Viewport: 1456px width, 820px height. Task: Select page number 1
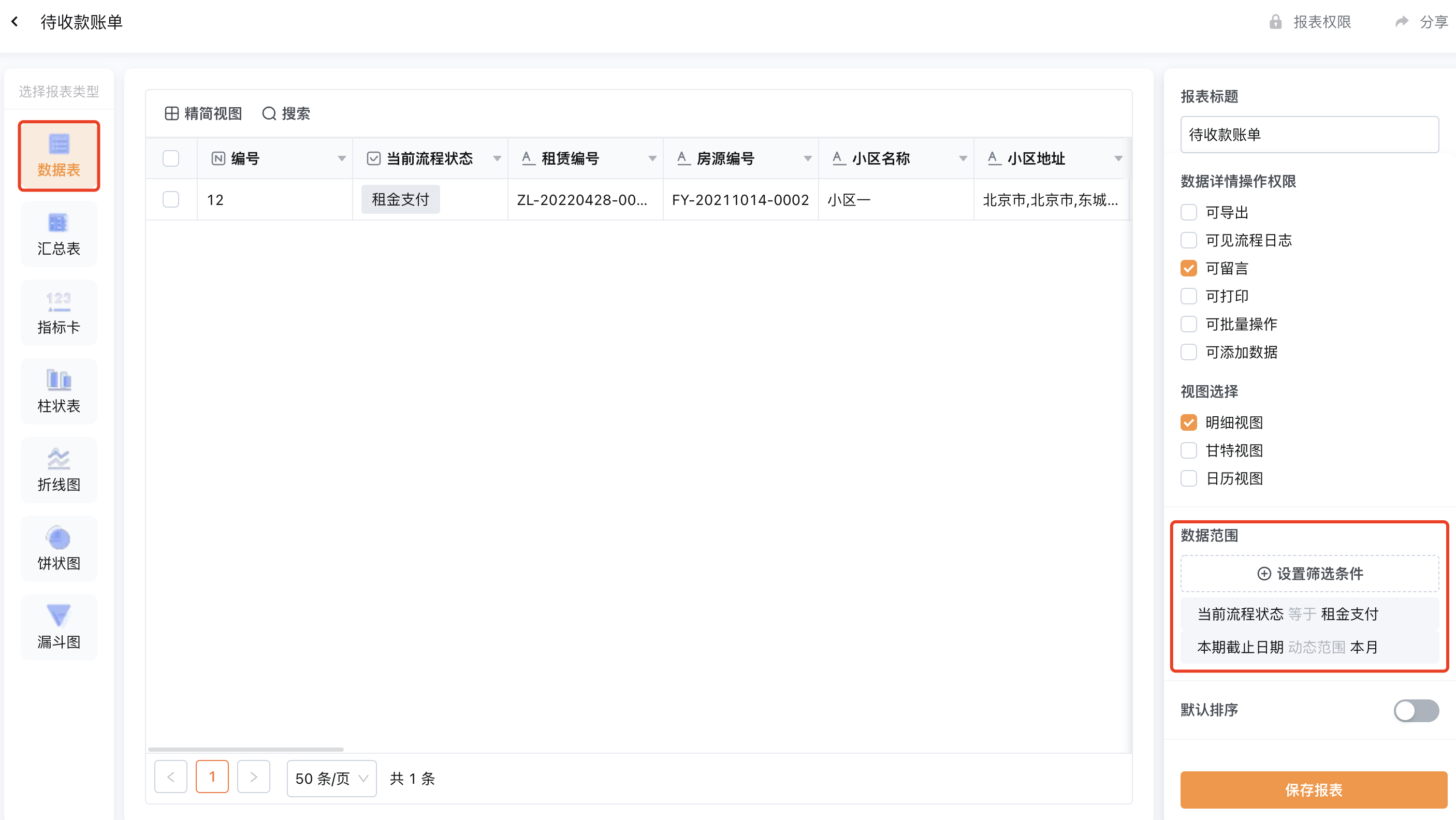click(212, 777)
